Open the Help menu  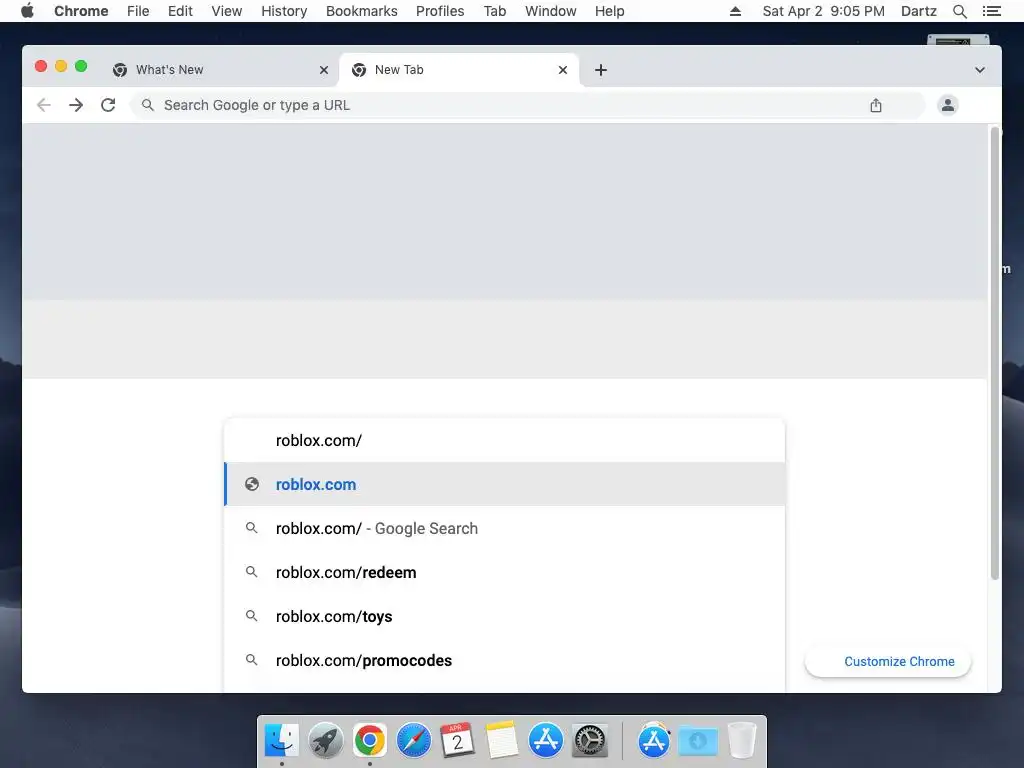pos(609,11)
